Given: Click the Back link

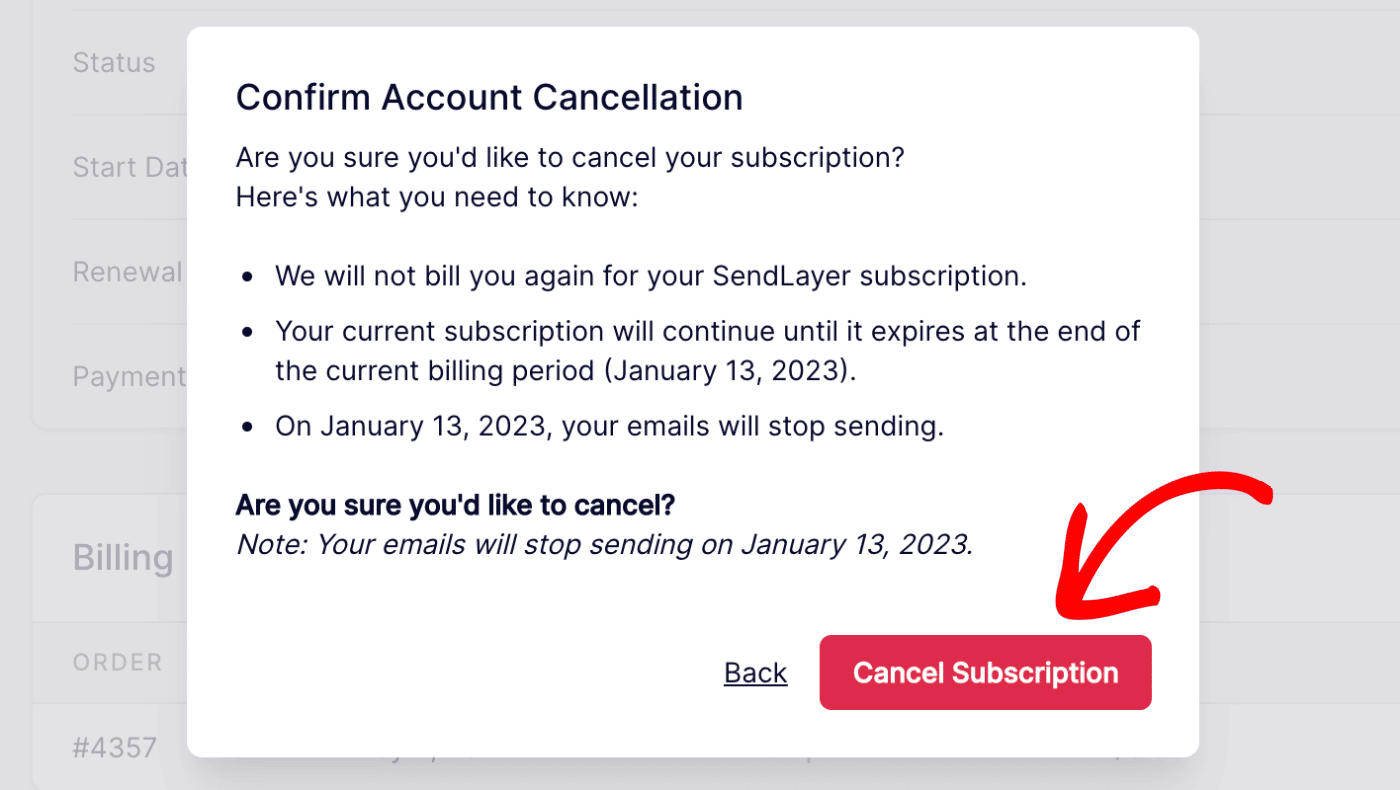Looking at the screenshot, I should point(755,672).
